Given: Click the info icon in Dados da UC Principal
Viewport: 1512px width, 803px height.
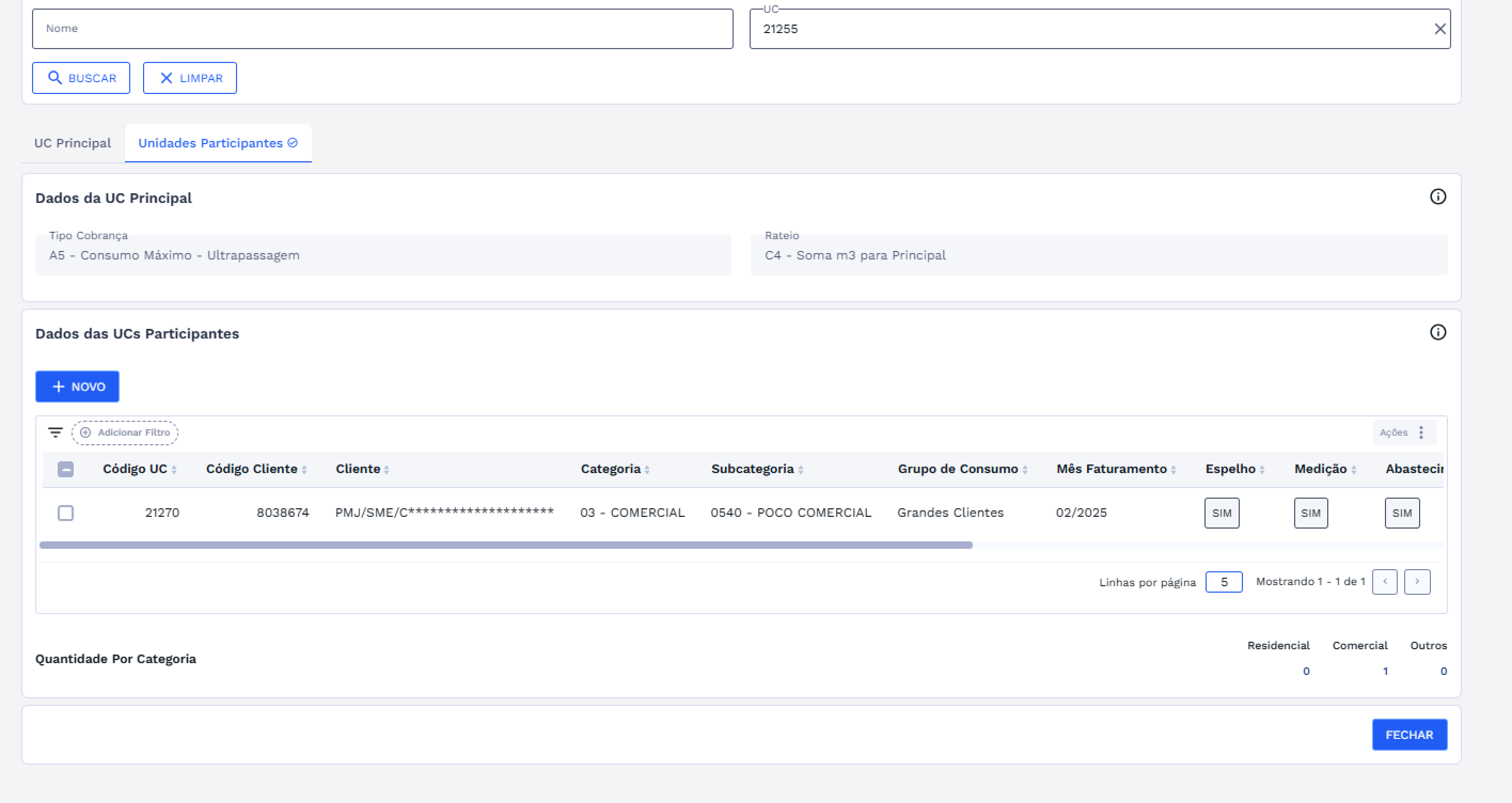Looking at the screenshot, I should 1437,196.
